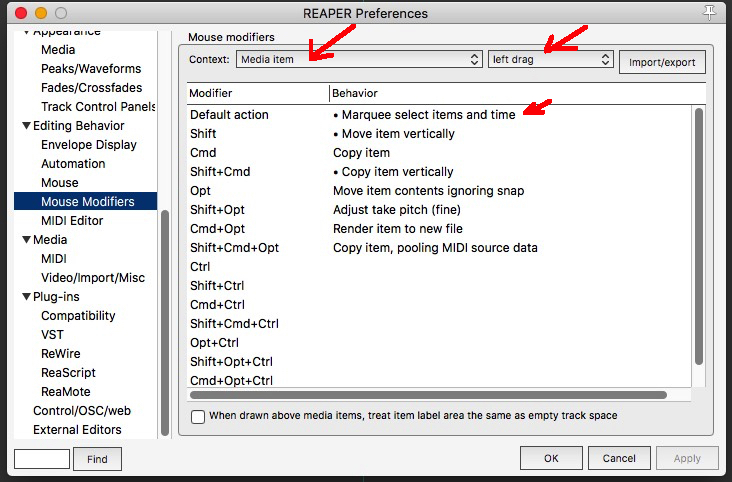
Task: Open VST plug-in settings
Action: click(x=52, y=335)
